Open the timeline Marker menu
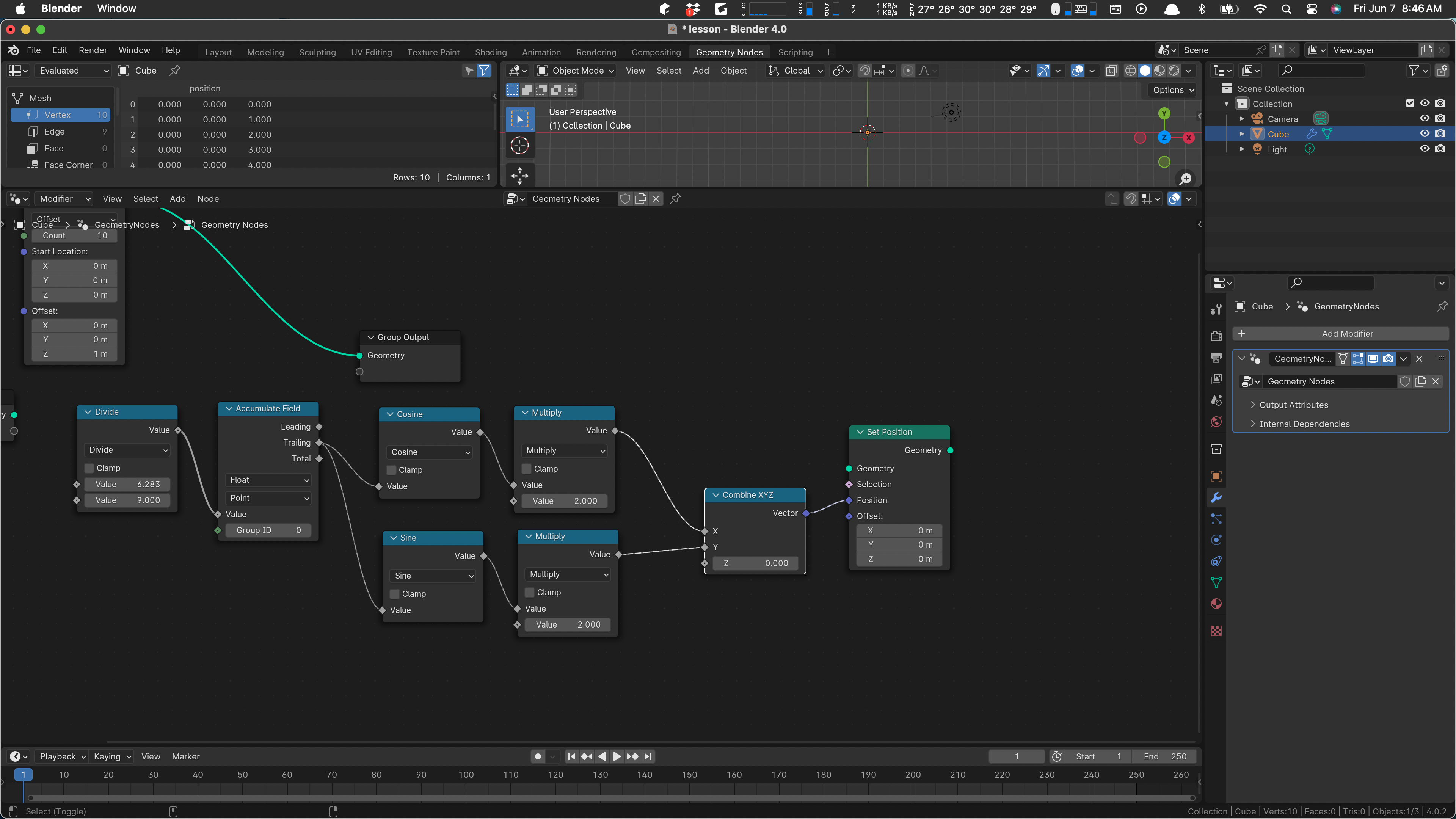Viewport: 1456px width, 819px height. (x=185, y=756)
